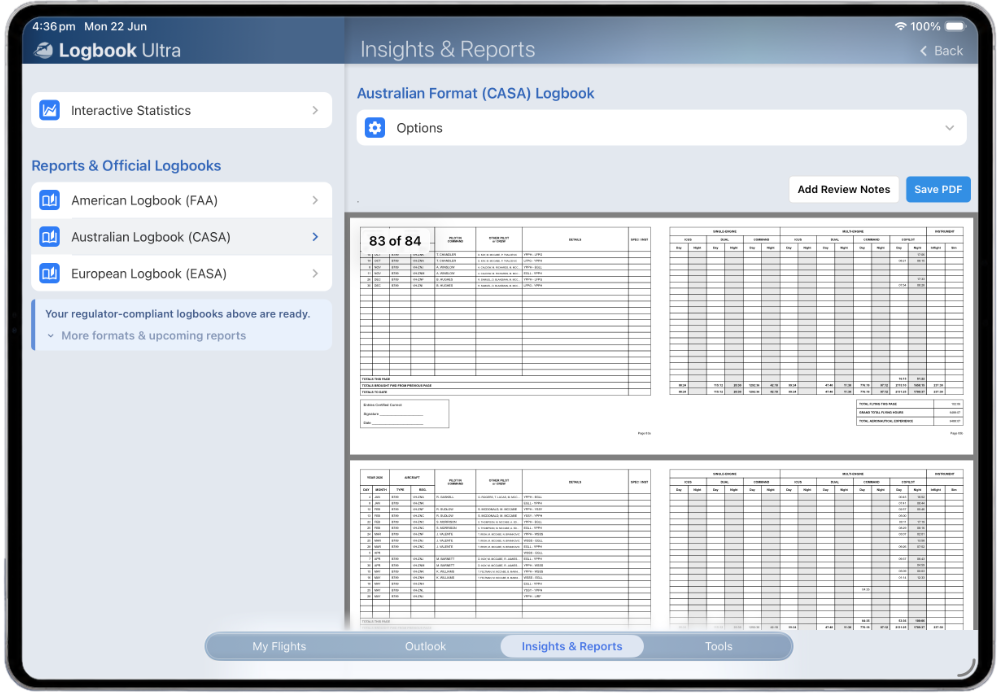Open the Tools tab

point(719,647)
